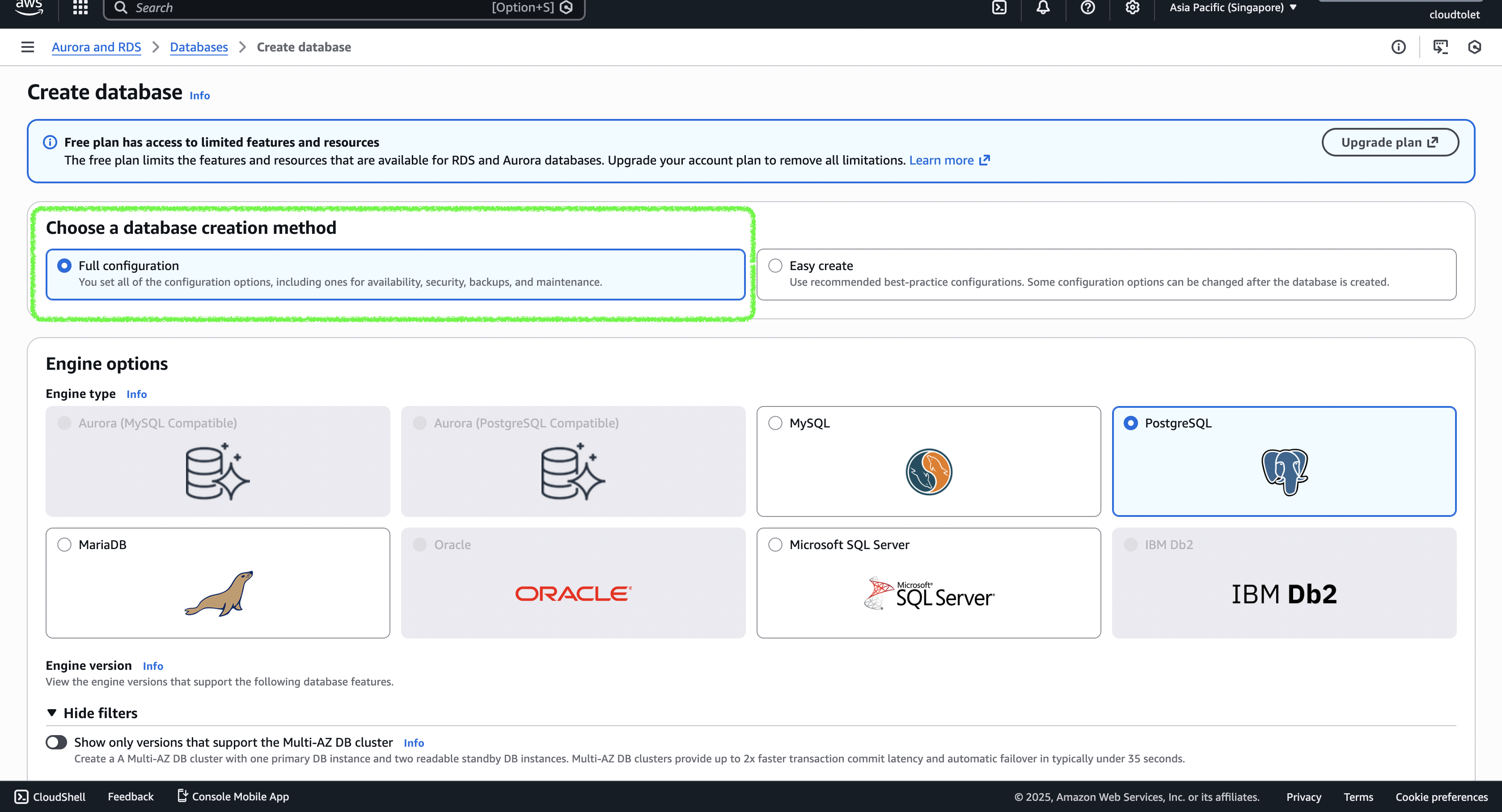The height and width of the screenshot is (812, 1502).
Task: Click the MySQL dolphin logo
Action: (x=928, y=472)
